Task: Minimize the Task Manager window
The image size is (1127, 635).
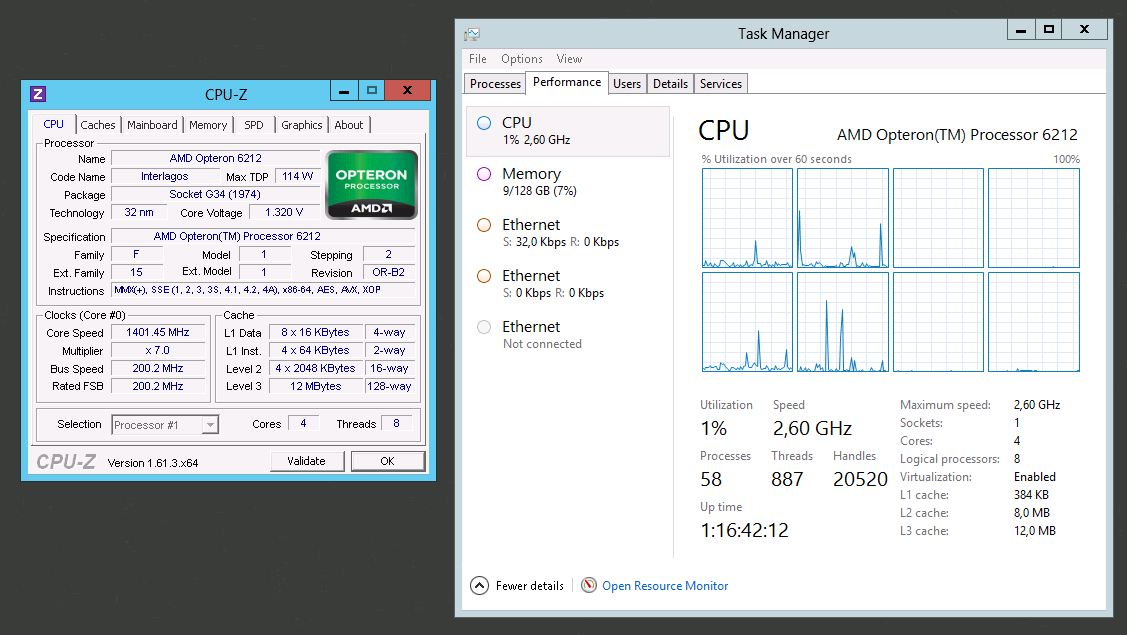Action: click(x=1021, y=29)
